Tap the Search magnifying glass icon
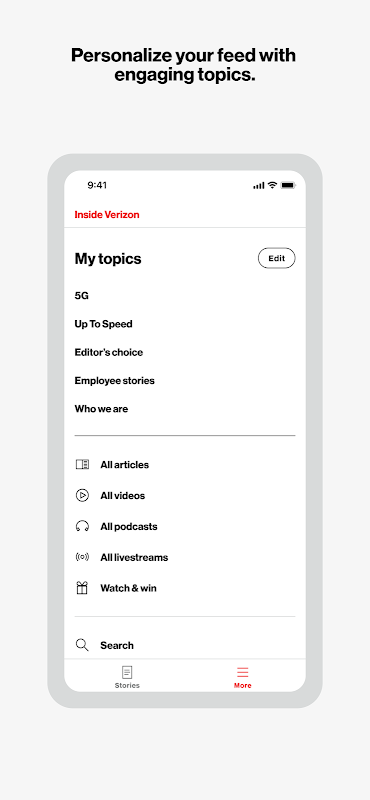The width and height of the screenshot is (370, 800). point(82,645)
